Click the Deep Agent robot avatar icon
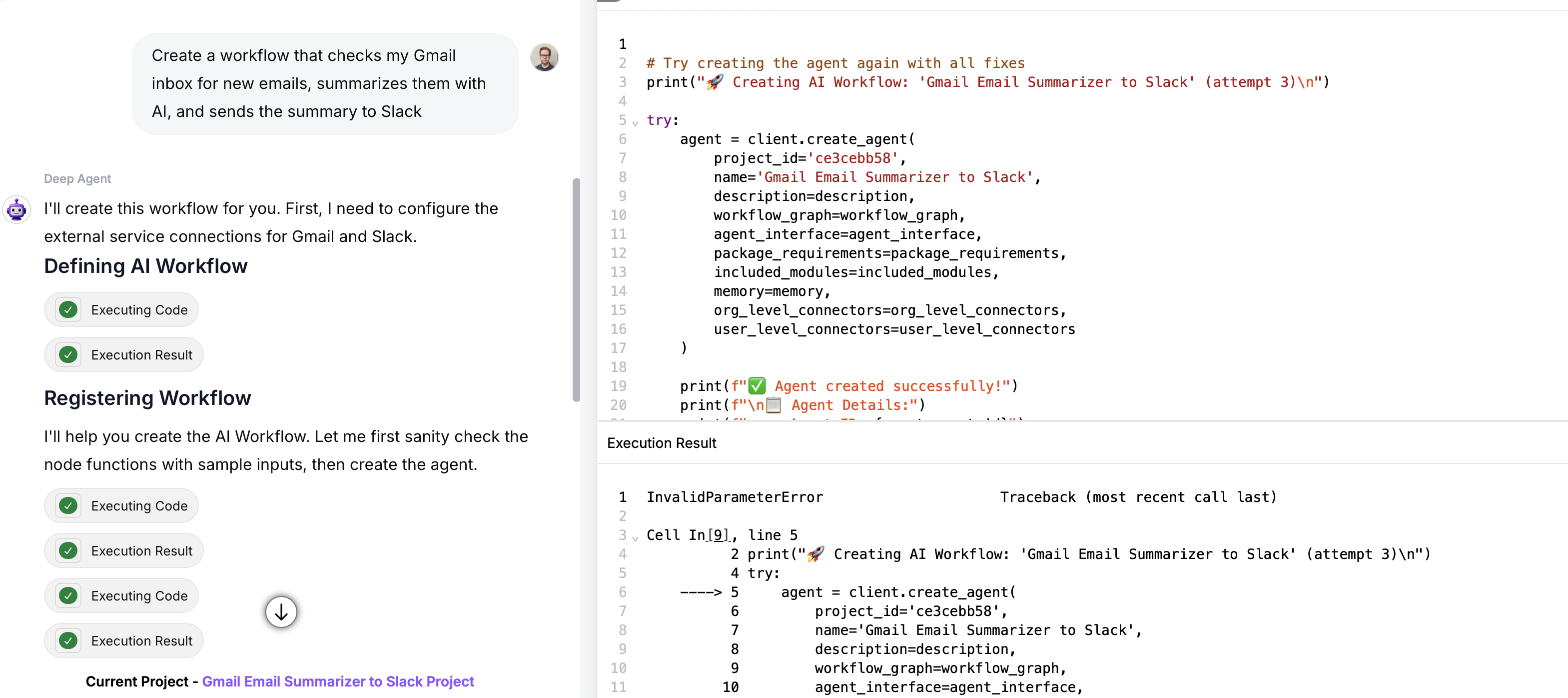This screenshot has height=698, width=1568. coord(16,209)
